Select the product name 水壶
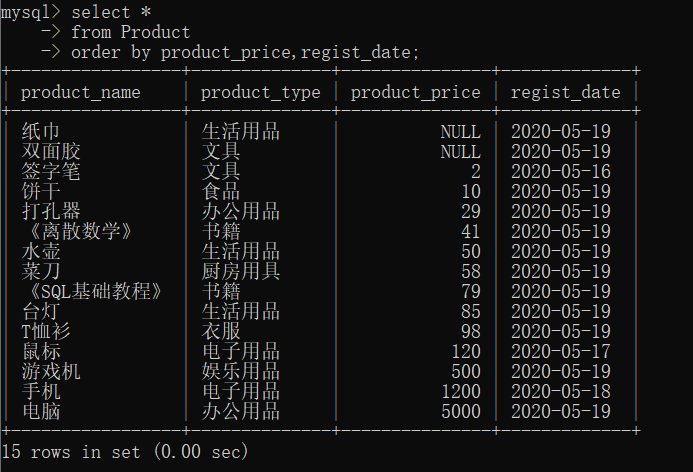The image size is (693, 472). (x=41, y=251)
